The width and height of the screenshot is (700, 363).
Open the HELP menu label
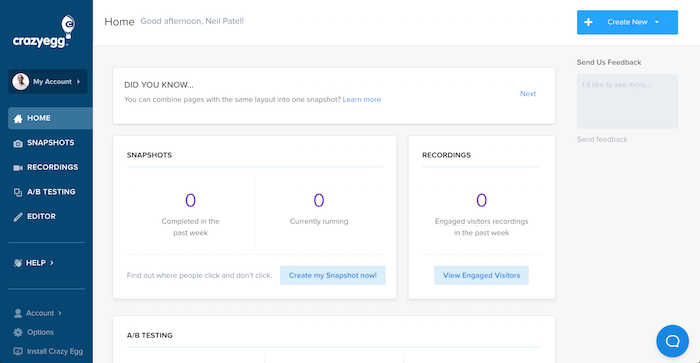point(36,263)
